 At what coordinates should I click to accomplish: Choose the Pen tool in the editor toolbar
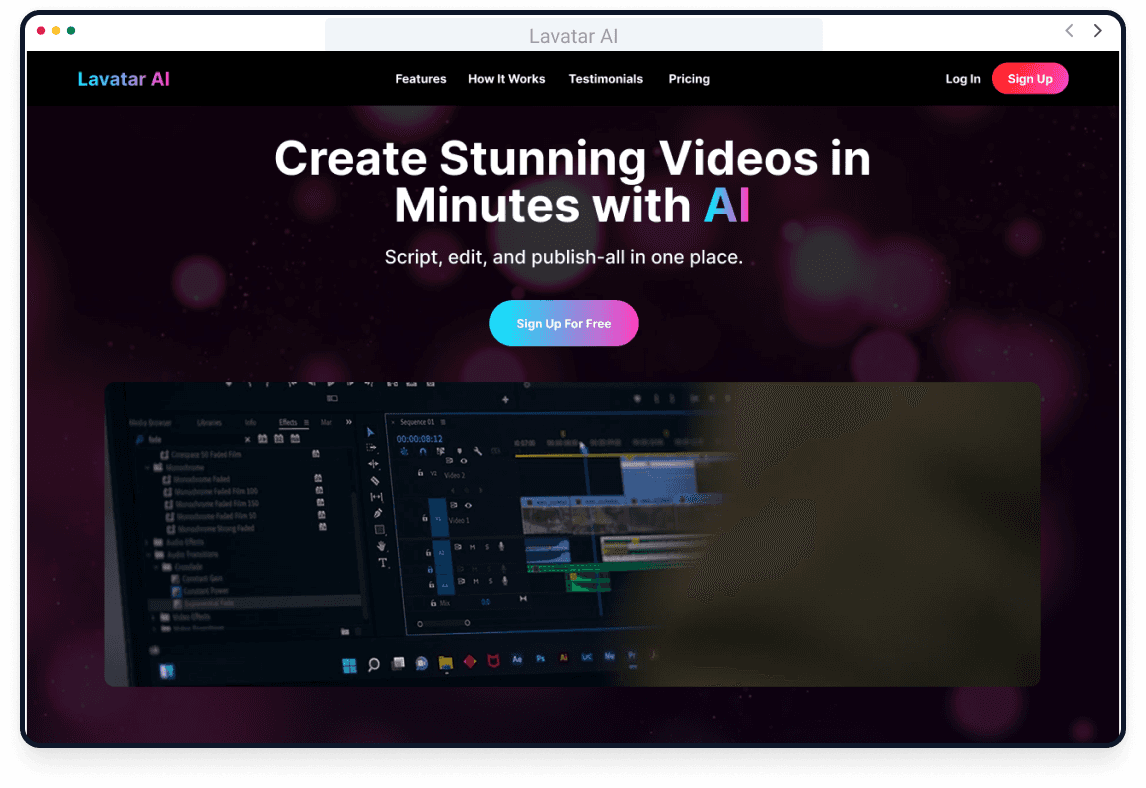point(377,513)
